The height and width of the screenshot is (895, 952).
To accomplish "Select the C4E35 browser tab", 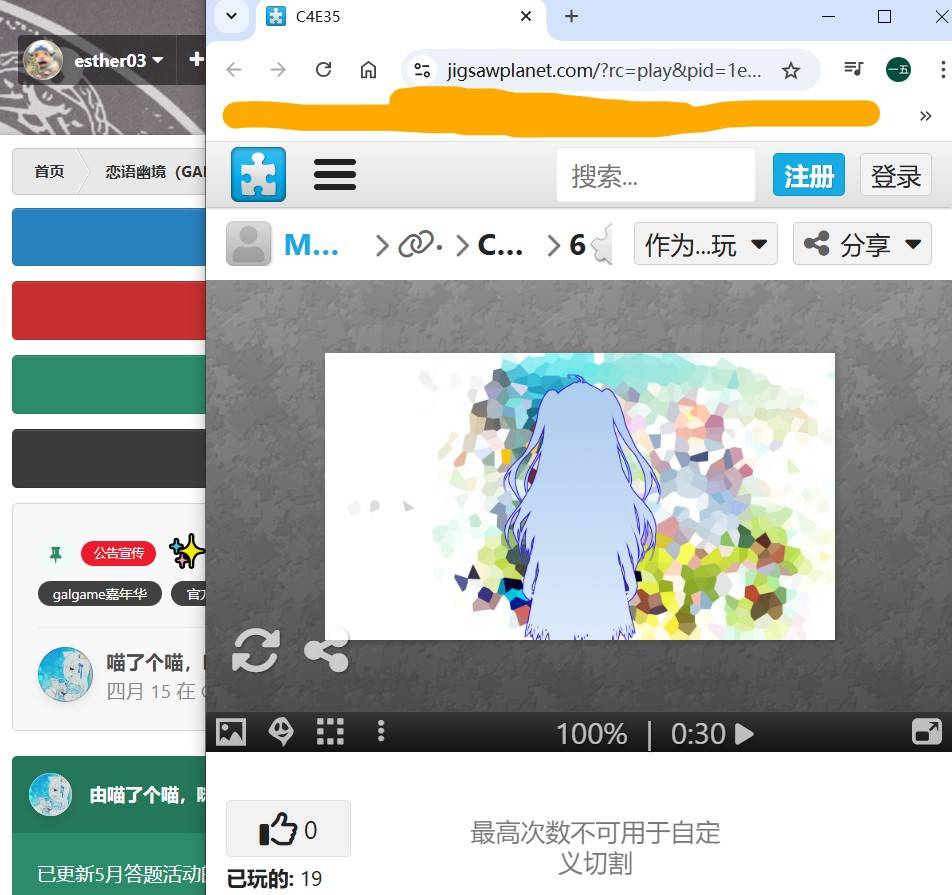I will (401, 17).
